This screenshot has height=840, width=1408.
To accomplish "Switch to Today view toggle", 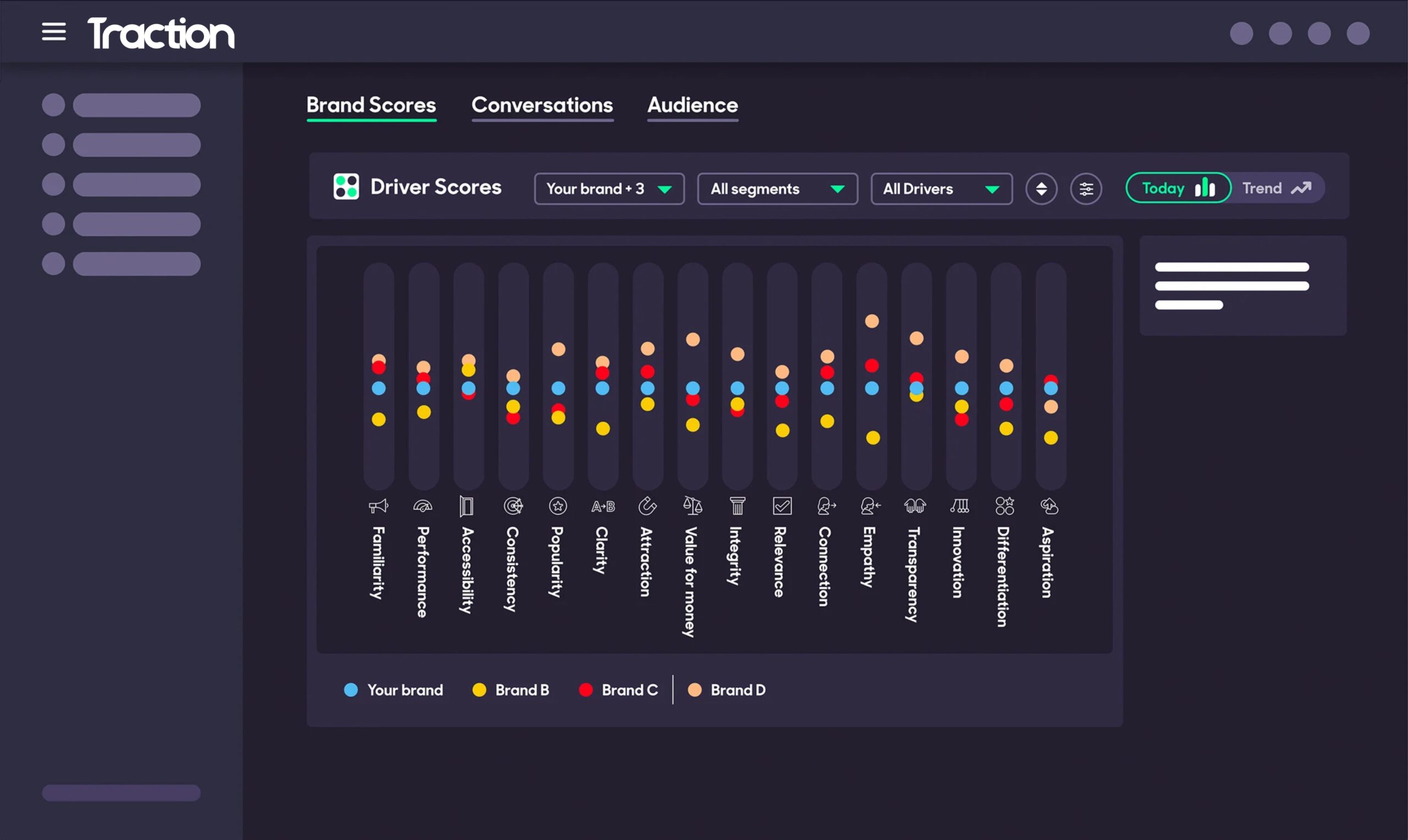I will 1178,188.
